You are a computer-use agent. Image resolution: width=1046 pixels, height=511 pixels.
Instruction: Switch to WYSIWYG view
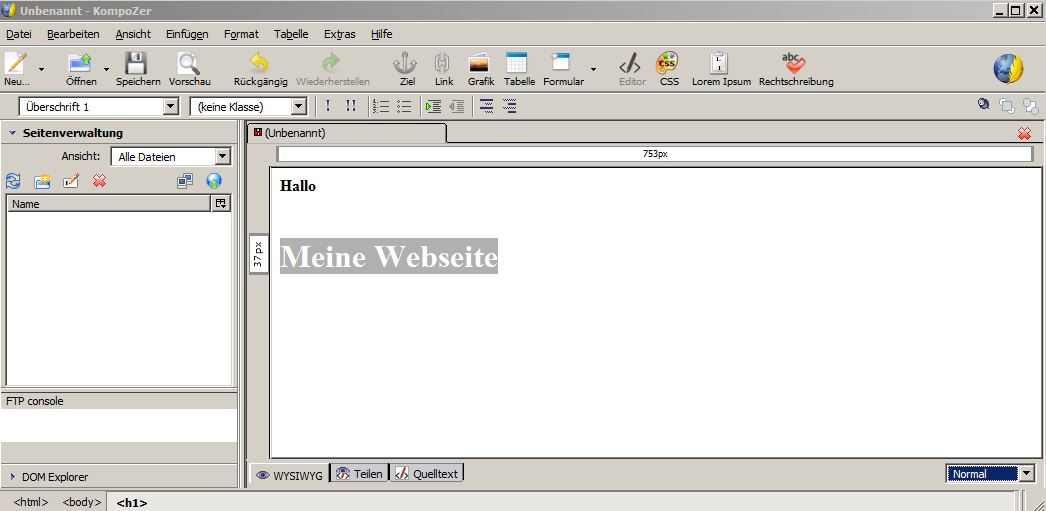pyautogui.click(x=289, y=474)
